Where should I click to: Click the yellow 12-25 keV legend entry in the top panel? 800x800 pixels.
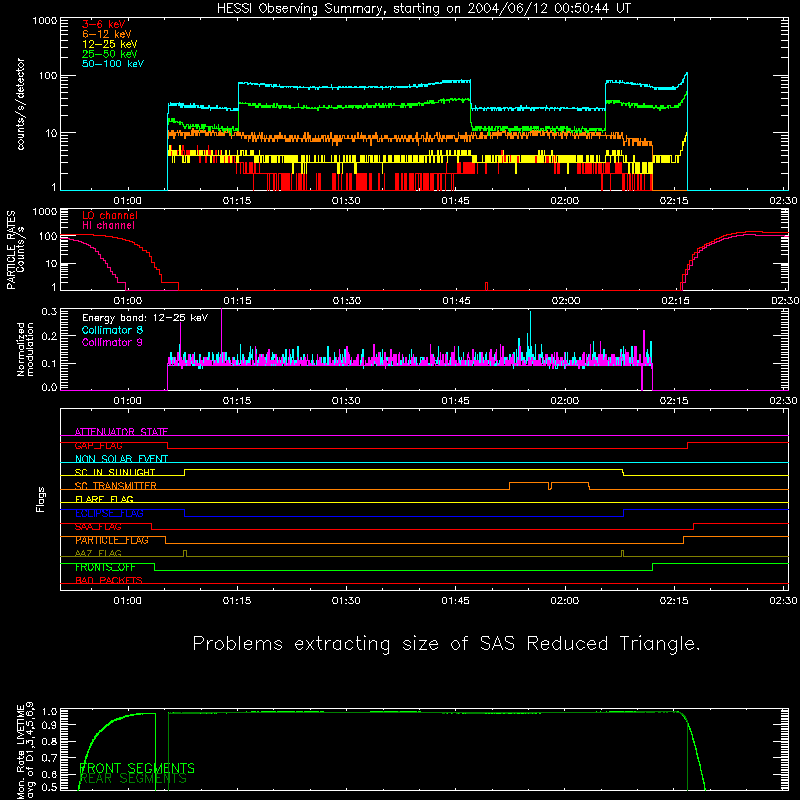109,44
